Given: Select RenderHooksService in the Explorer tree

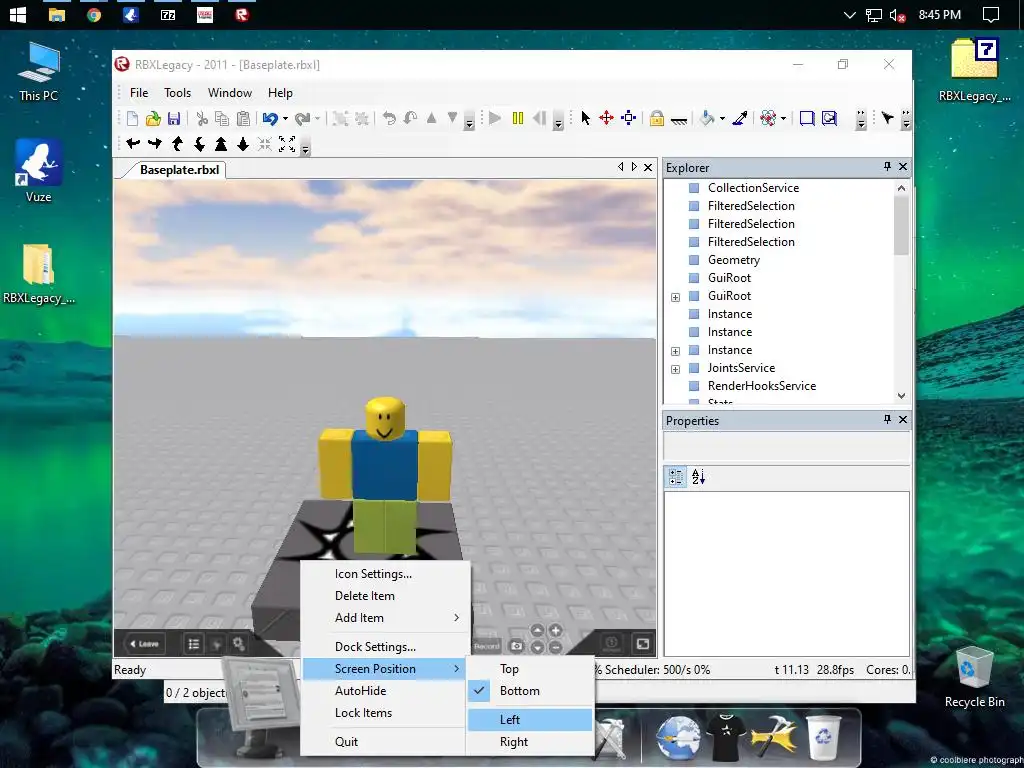Looking at the screenshot, I should click(761, 386).
